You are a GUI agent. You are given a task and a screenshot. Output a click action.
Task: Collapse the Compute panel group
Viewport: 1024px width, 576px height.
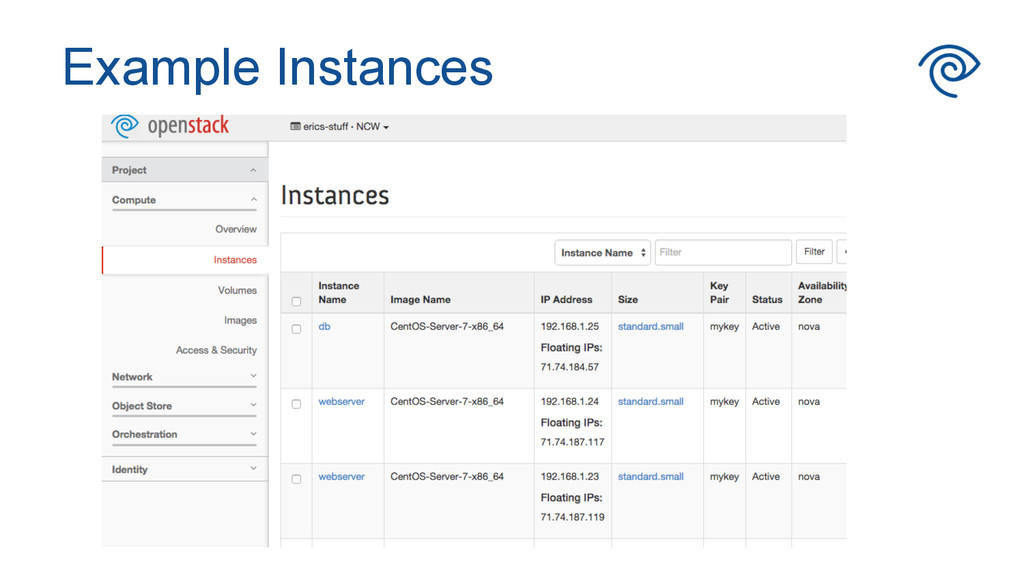(x=184, y=200)
